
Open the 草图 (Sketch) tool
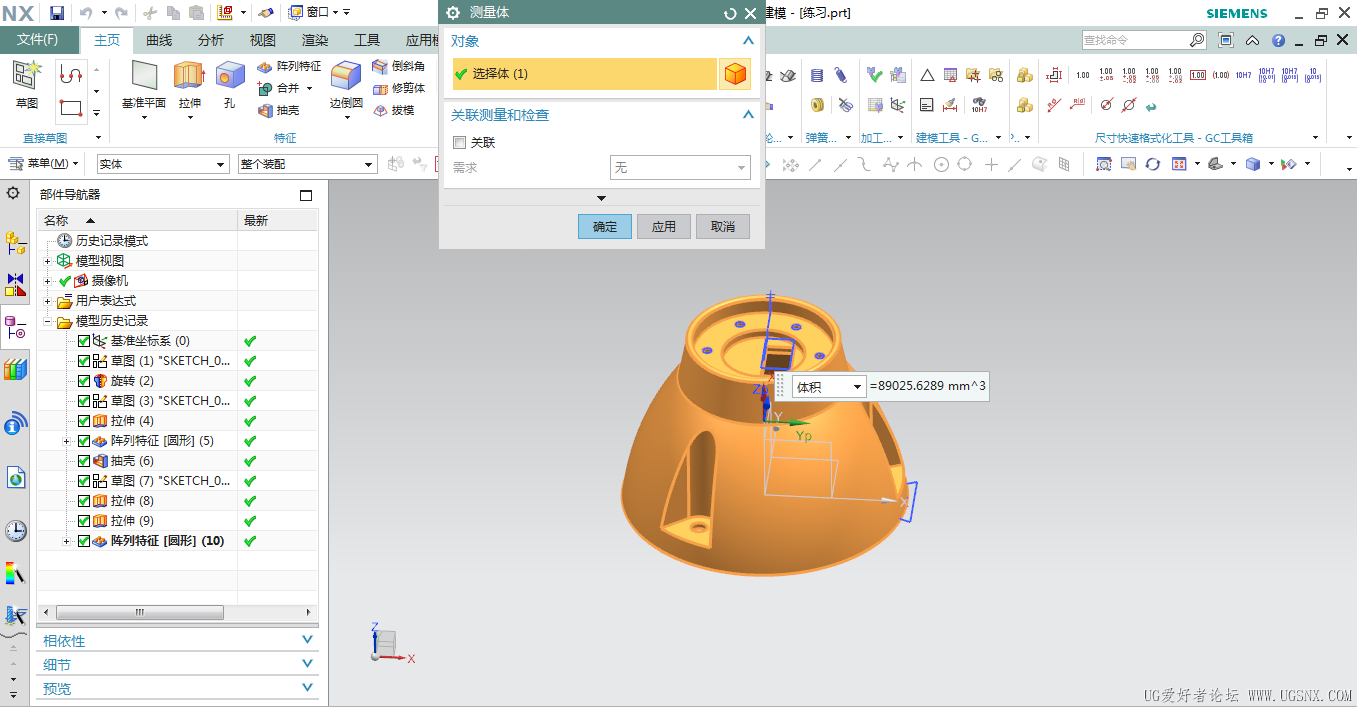(27, 77)
